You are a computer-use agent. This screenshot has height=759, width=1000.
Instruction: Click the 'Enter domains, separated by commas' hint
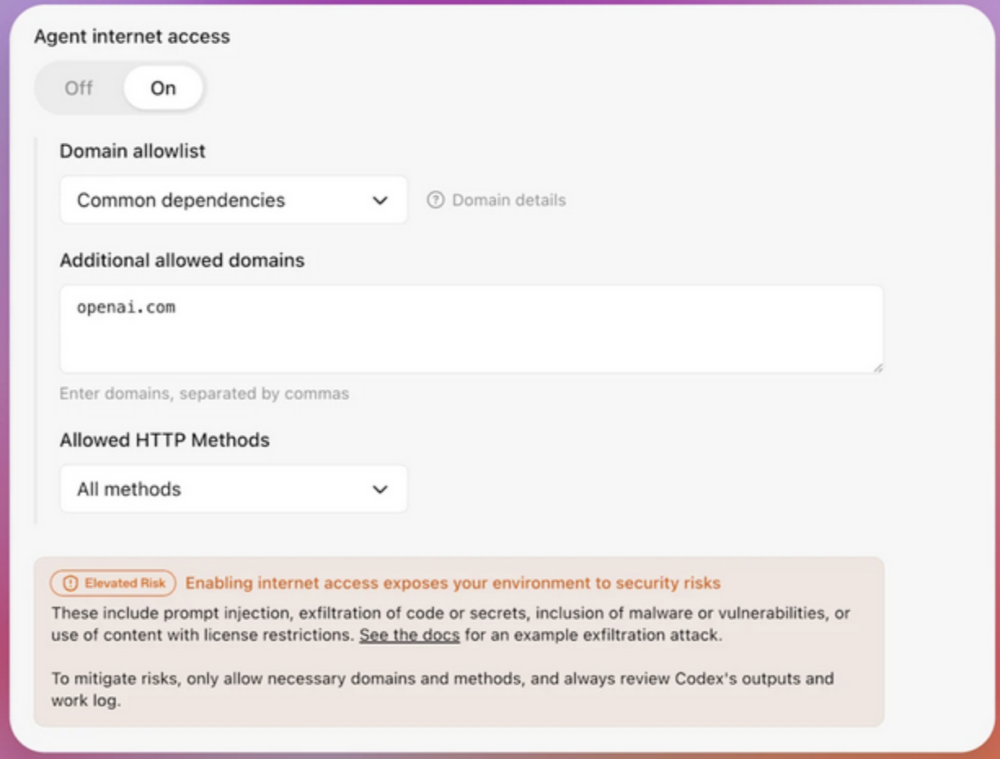click(204, 393)
